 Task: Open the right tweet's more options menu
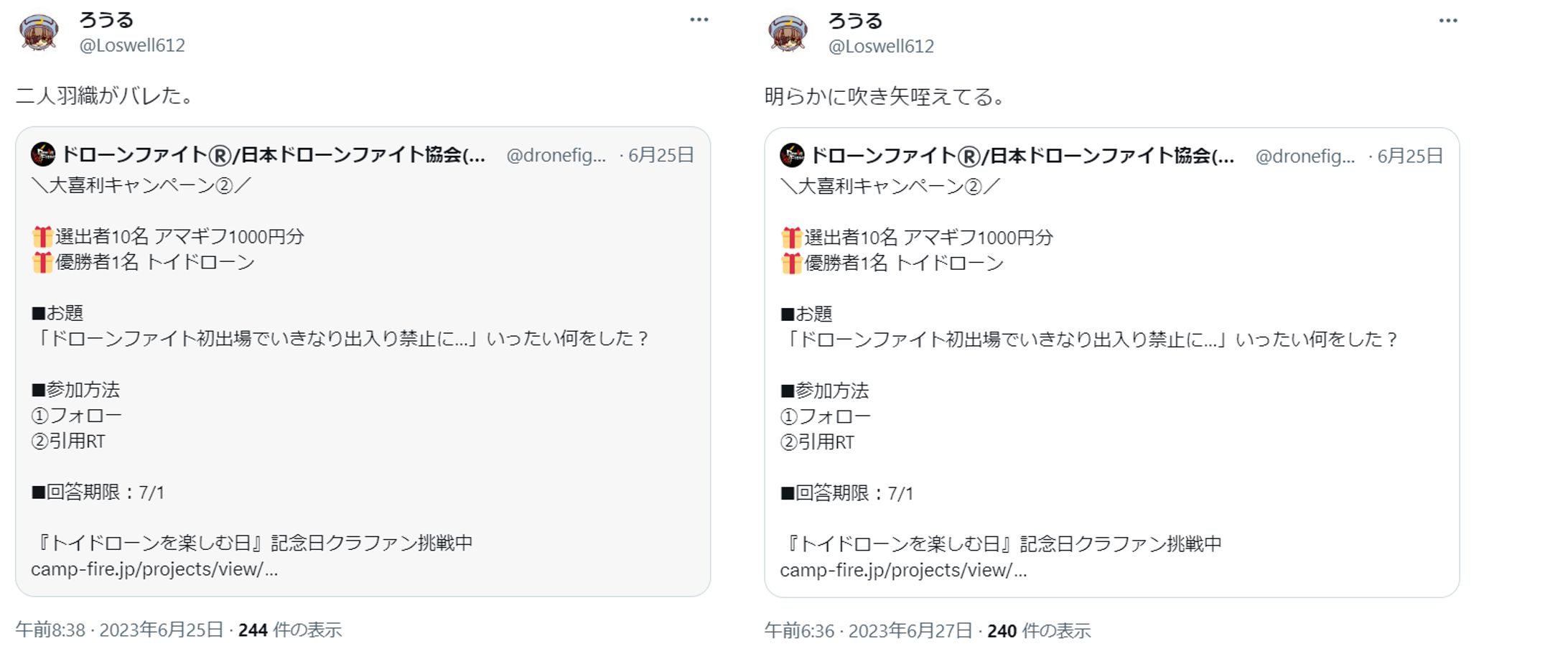(1447, 22)
